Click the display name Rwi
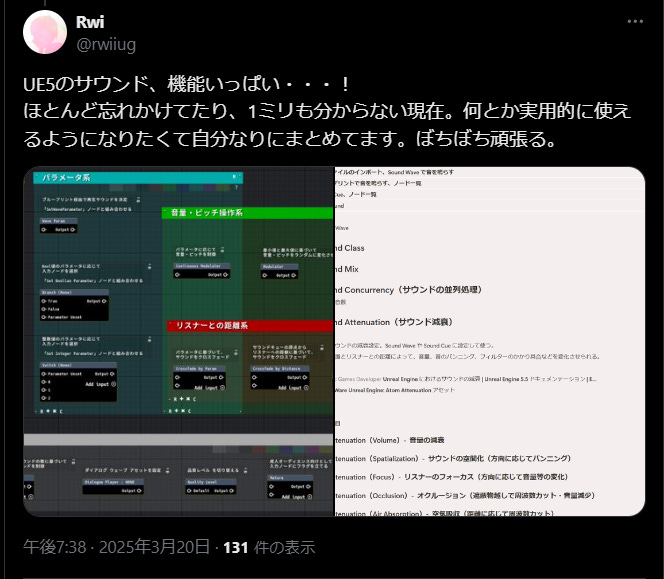 [x=90, y=22]
